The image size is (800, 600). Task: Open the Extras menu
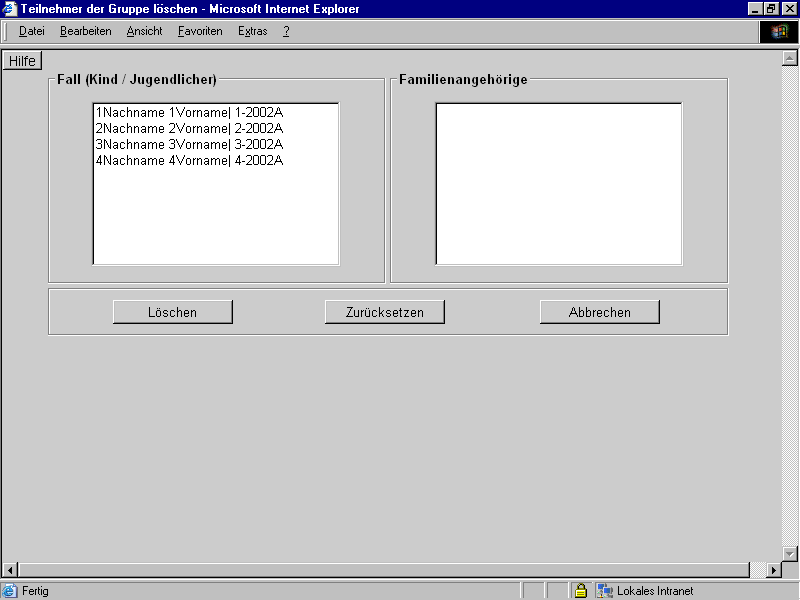pos(252,31)
